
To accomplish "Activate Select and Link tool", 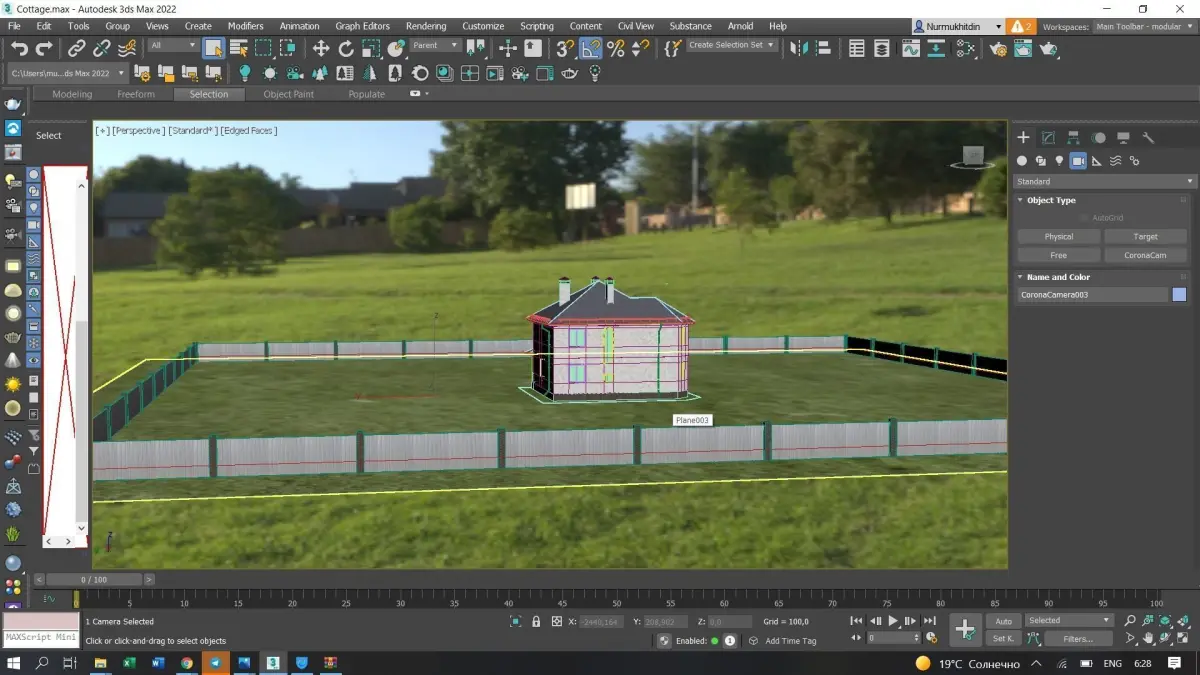I will pos(77,48).
